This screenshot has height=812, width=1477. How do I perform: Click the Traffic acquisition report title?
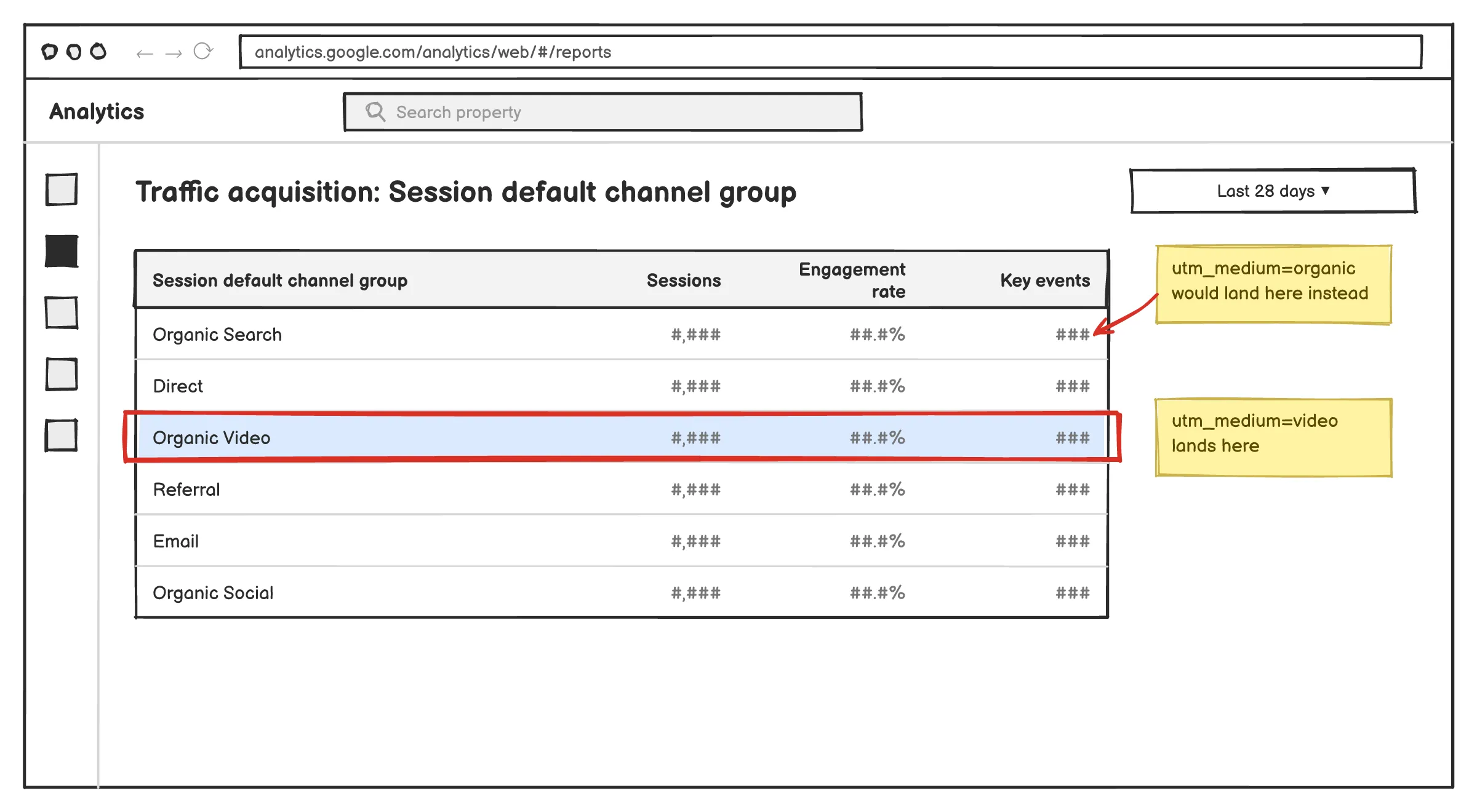[466, 192]
